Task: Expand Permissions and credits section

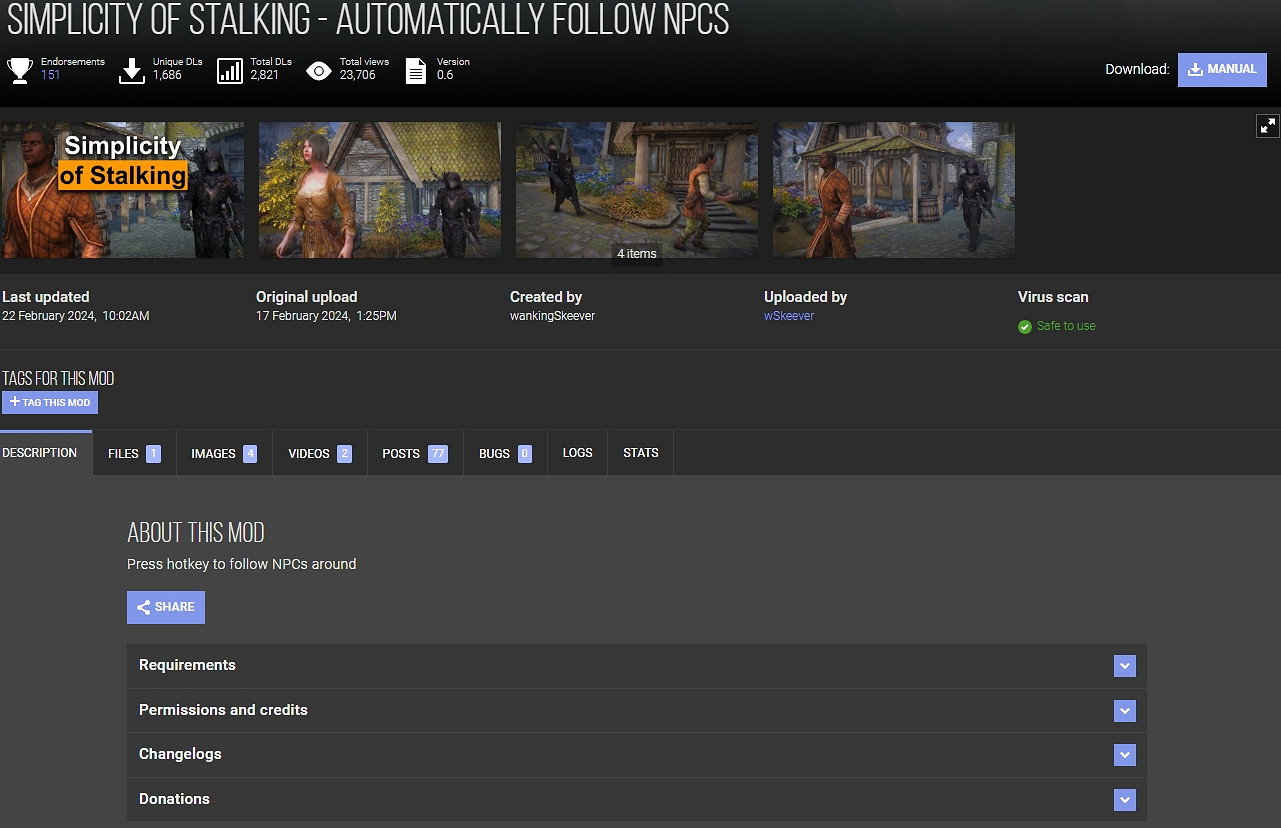Action: click(1125, 711)
